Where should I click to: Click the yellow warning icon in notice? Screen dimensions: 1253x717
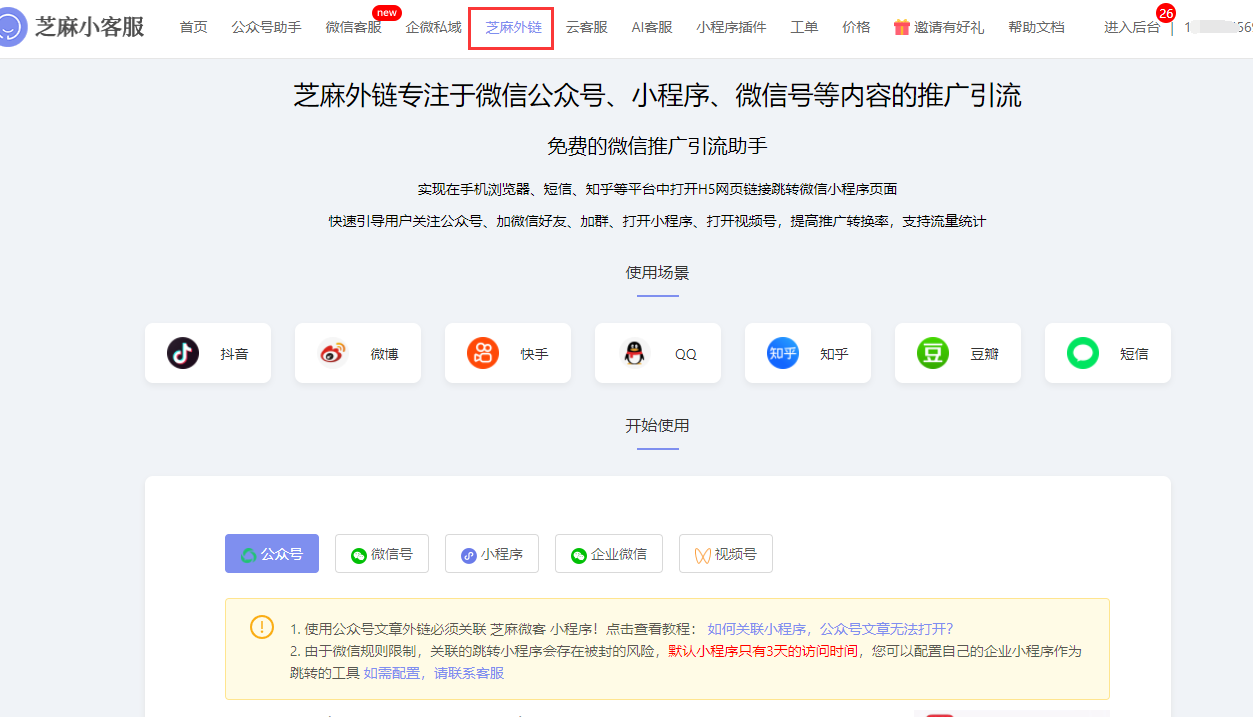261,627
